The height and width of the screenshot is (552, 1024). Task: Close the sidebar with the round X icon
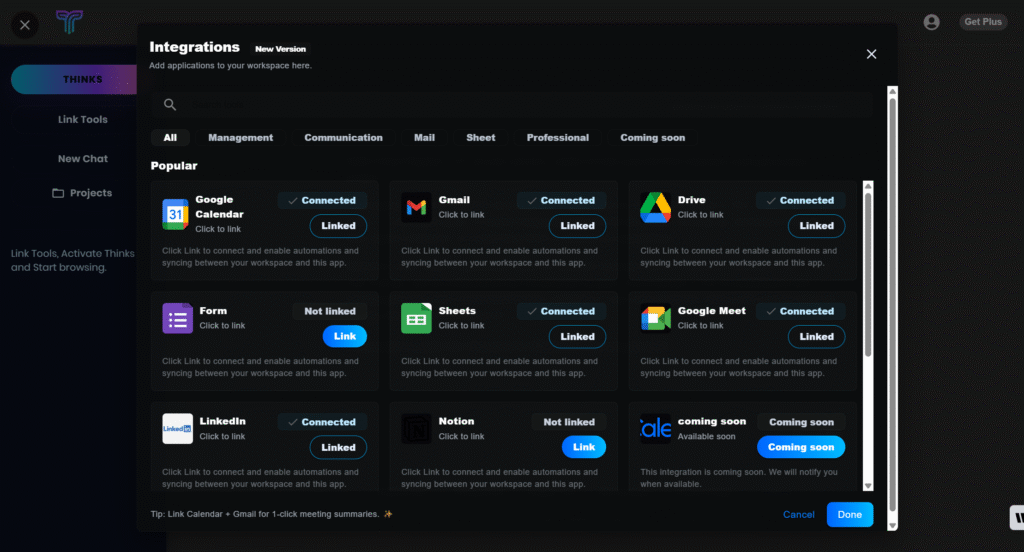coord(25,25)
